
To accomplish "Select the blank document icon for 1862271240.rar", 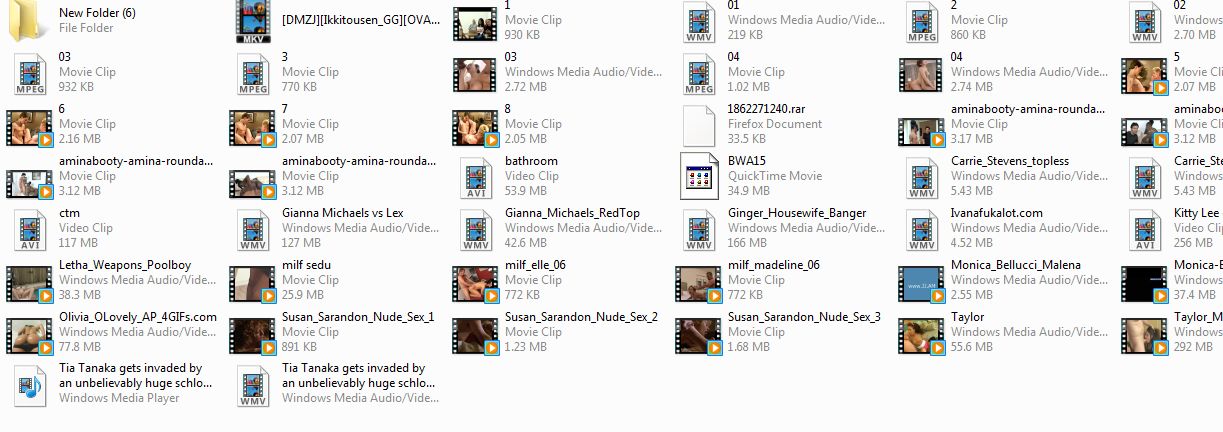I will pos(700,125).
